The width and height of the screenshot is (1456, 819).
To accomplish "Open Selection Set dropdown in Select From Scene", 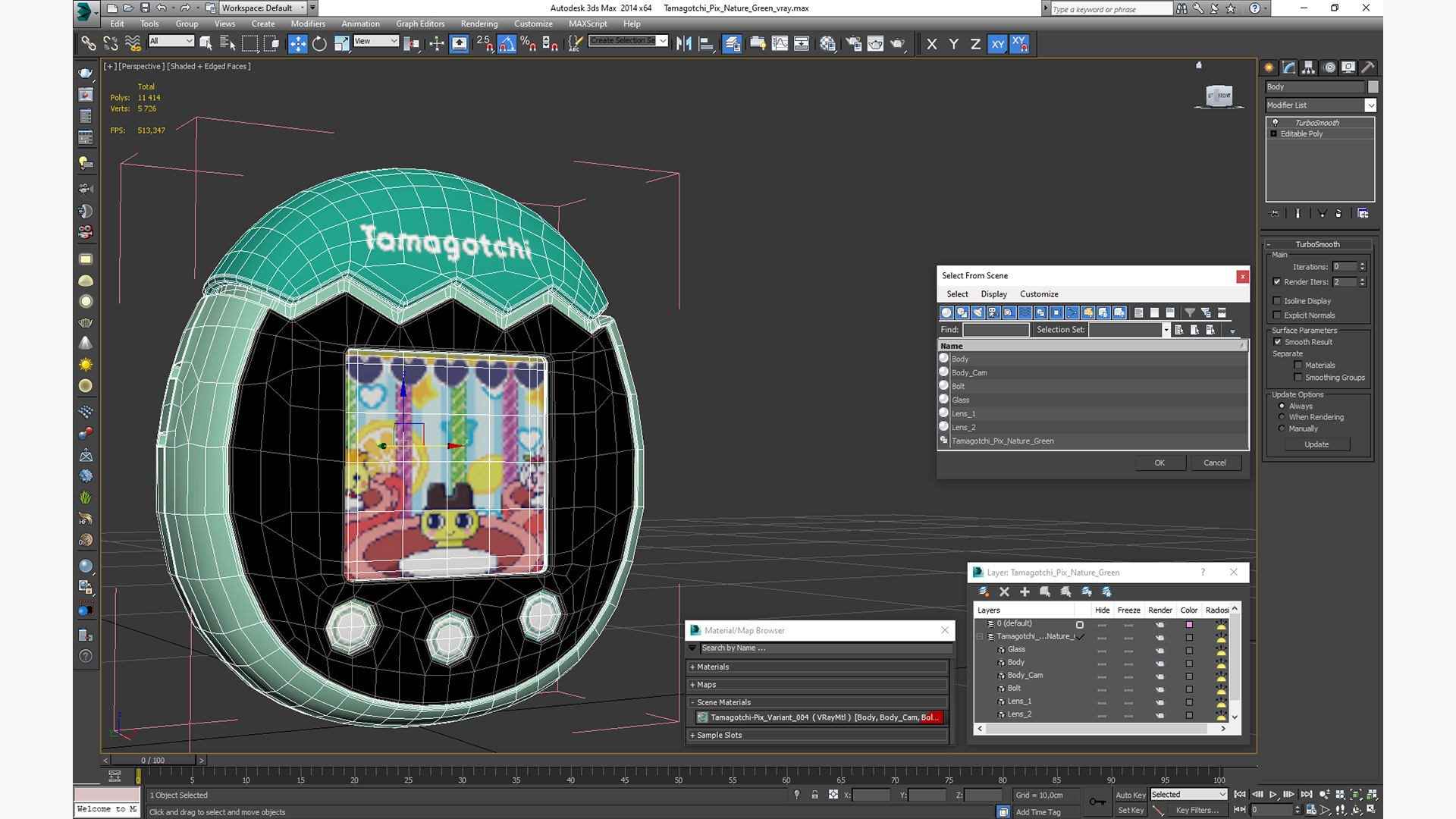I will coord(1166,330).
